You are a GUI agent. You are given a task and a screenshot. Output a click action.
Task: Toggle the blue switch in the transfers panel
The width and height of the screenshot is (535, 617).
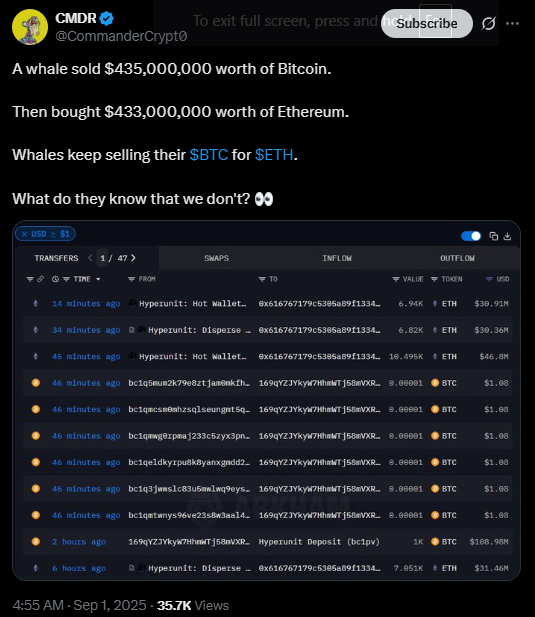click(x=471, y=236)
